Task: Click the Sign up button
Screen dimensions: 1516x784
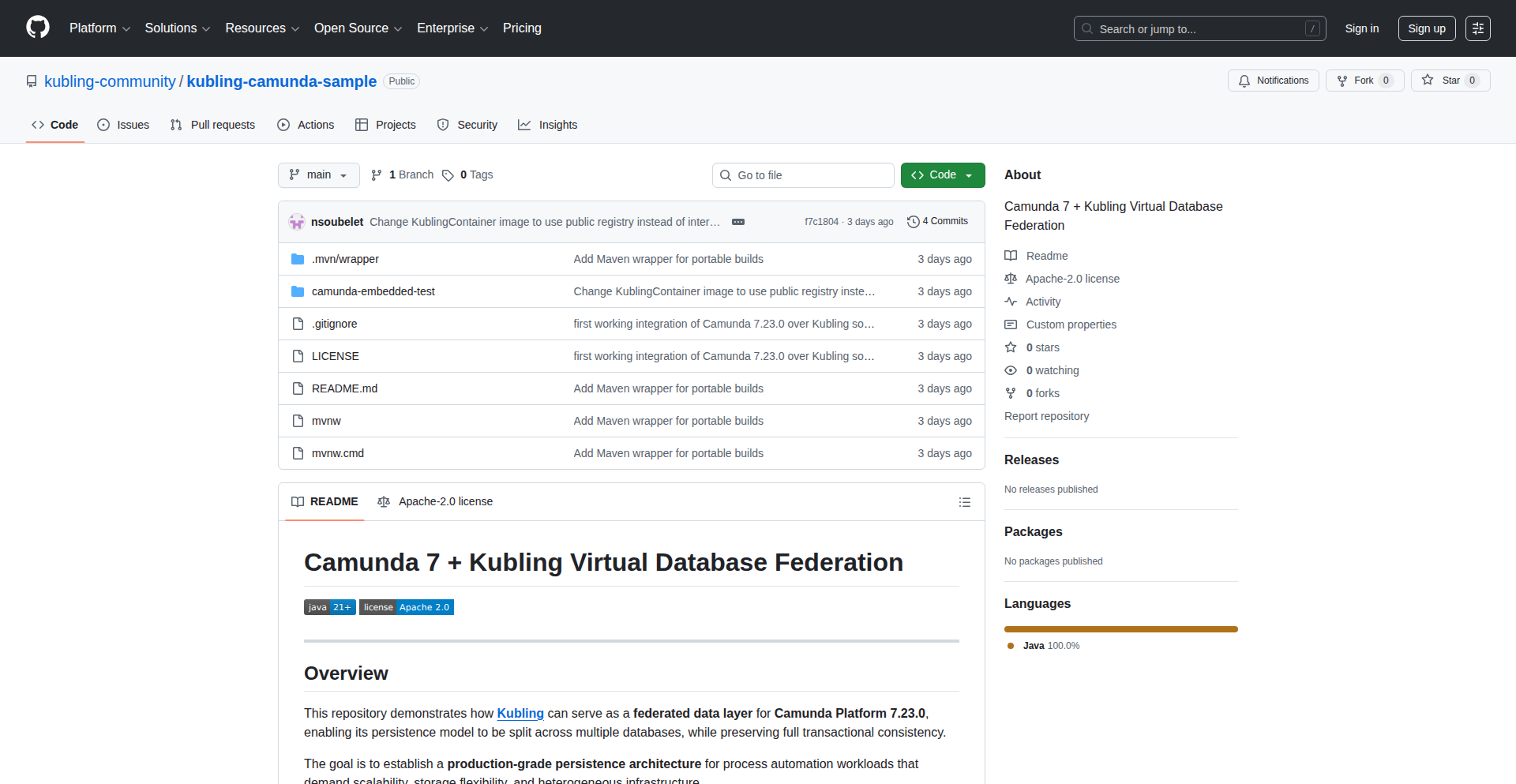Action: (1426, 28)
